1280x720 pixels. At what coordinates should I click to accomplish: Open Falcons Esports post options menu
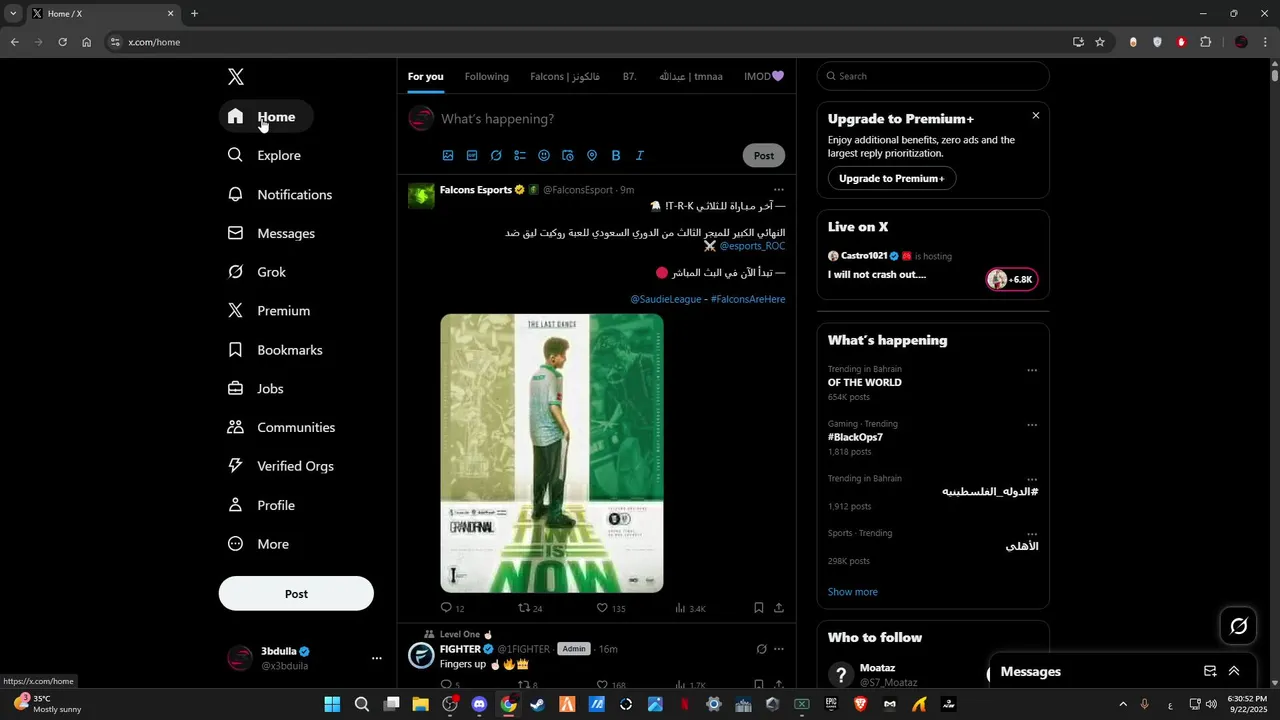779,189
